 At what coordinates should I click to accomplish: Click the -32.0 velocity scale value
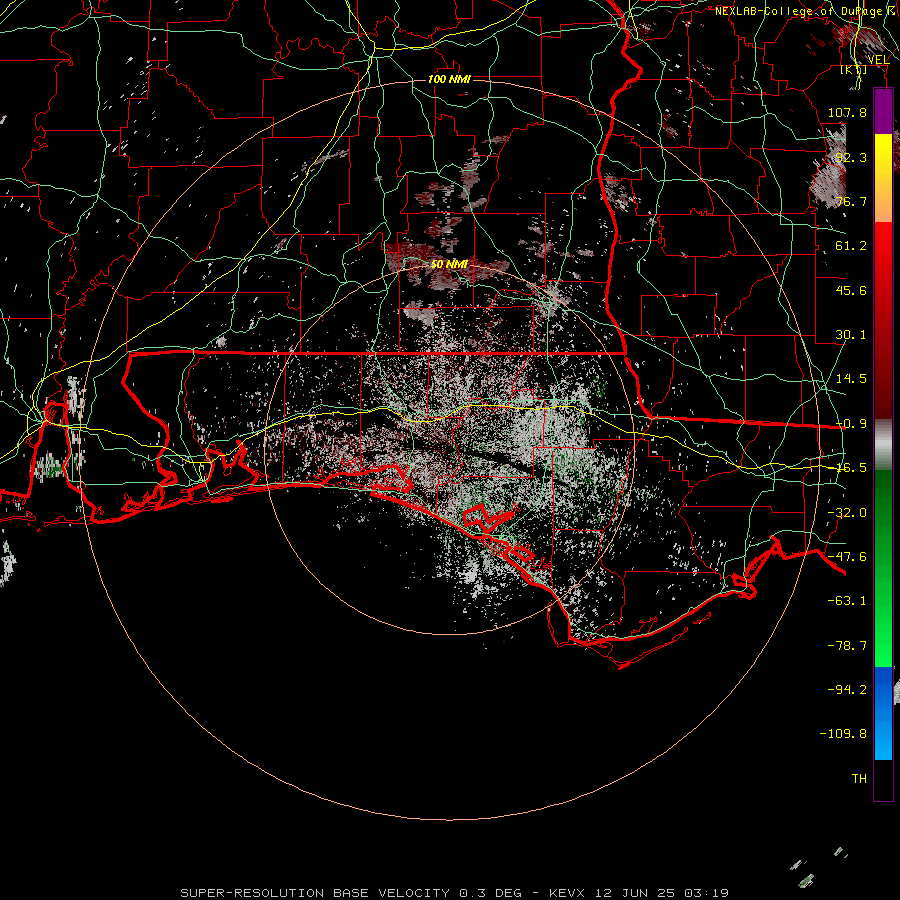pos(847,513)
